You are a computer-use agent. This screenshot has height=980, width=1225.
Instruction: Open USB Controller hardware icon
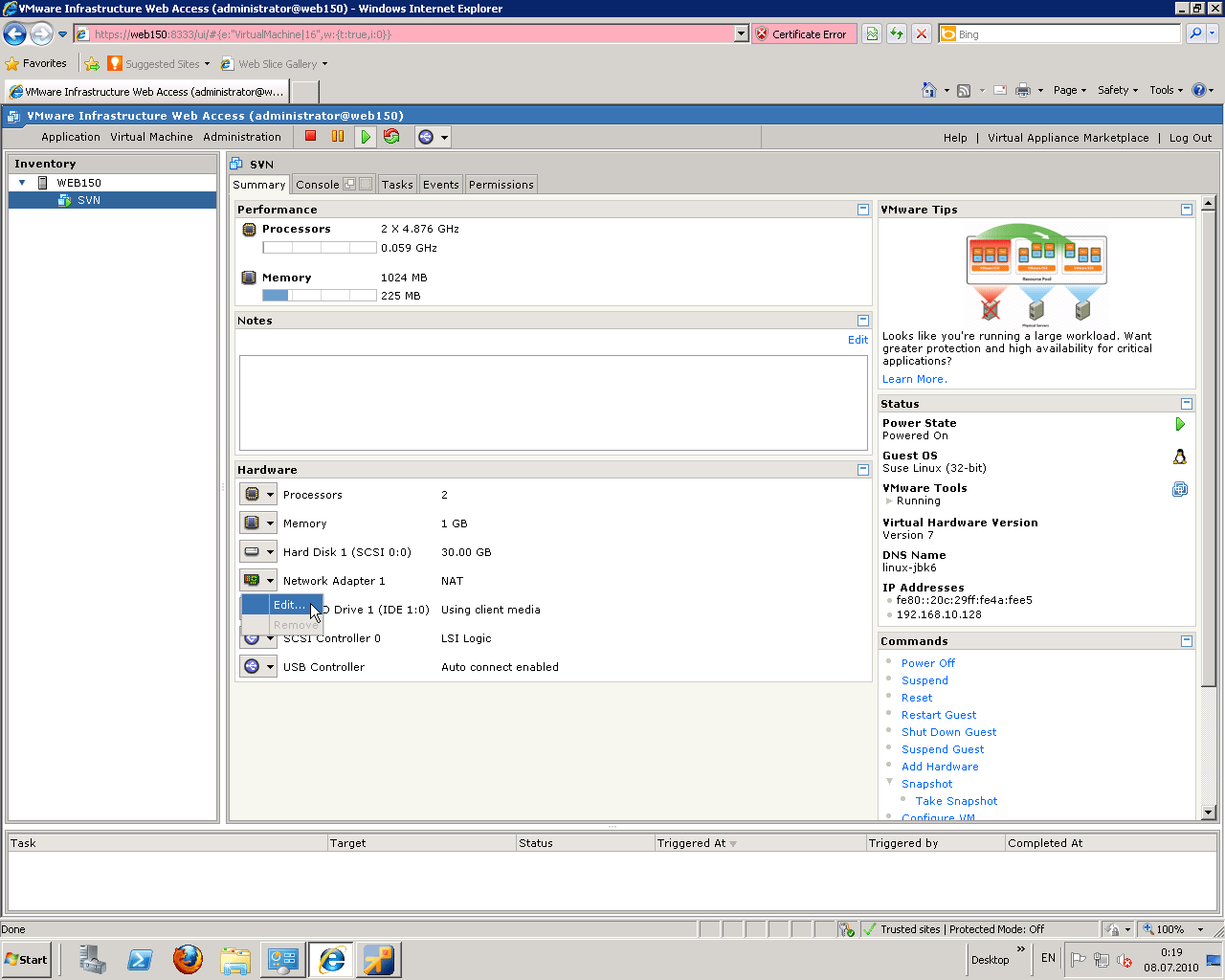252,667
